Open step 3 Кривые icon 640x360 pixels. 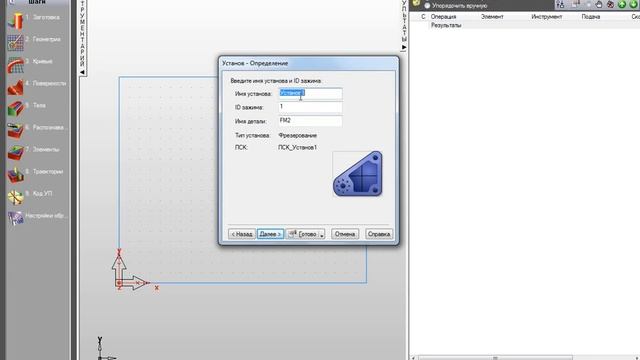coord(16,64)
